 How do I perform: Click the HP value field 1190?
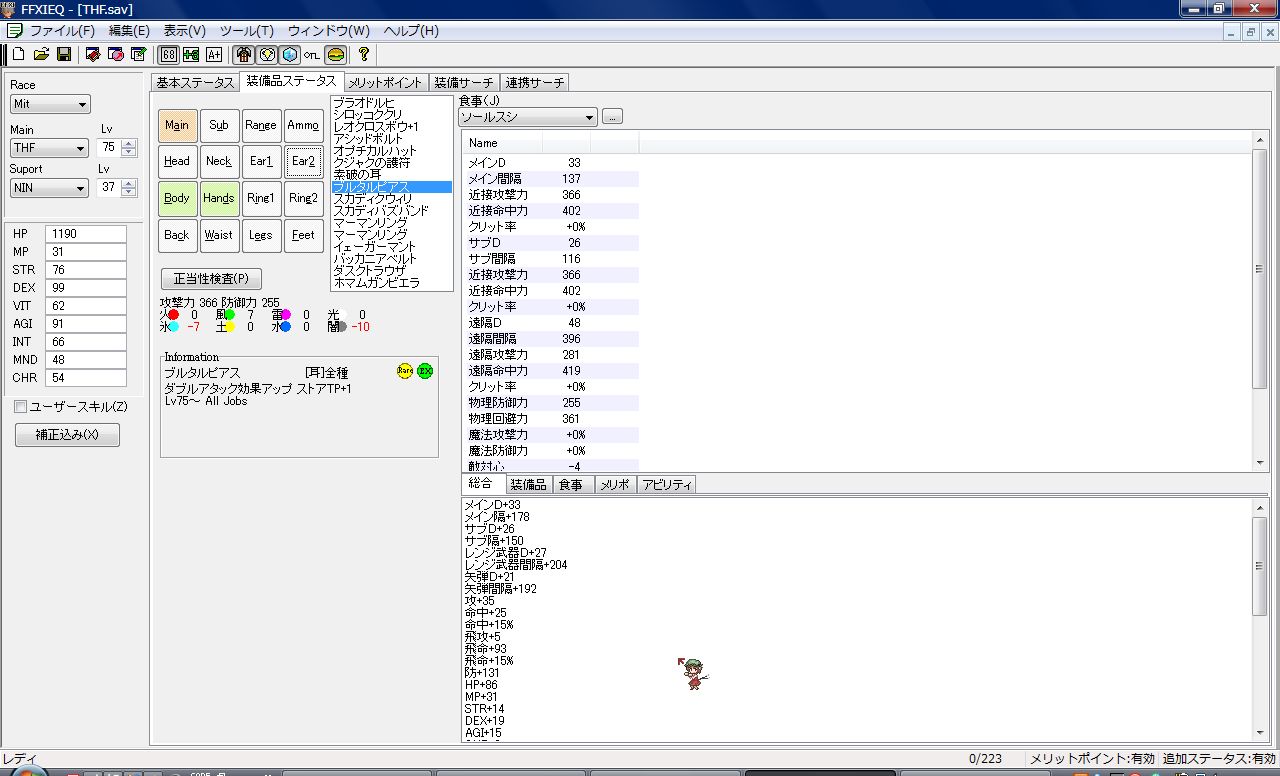click(x=86, y=234)
